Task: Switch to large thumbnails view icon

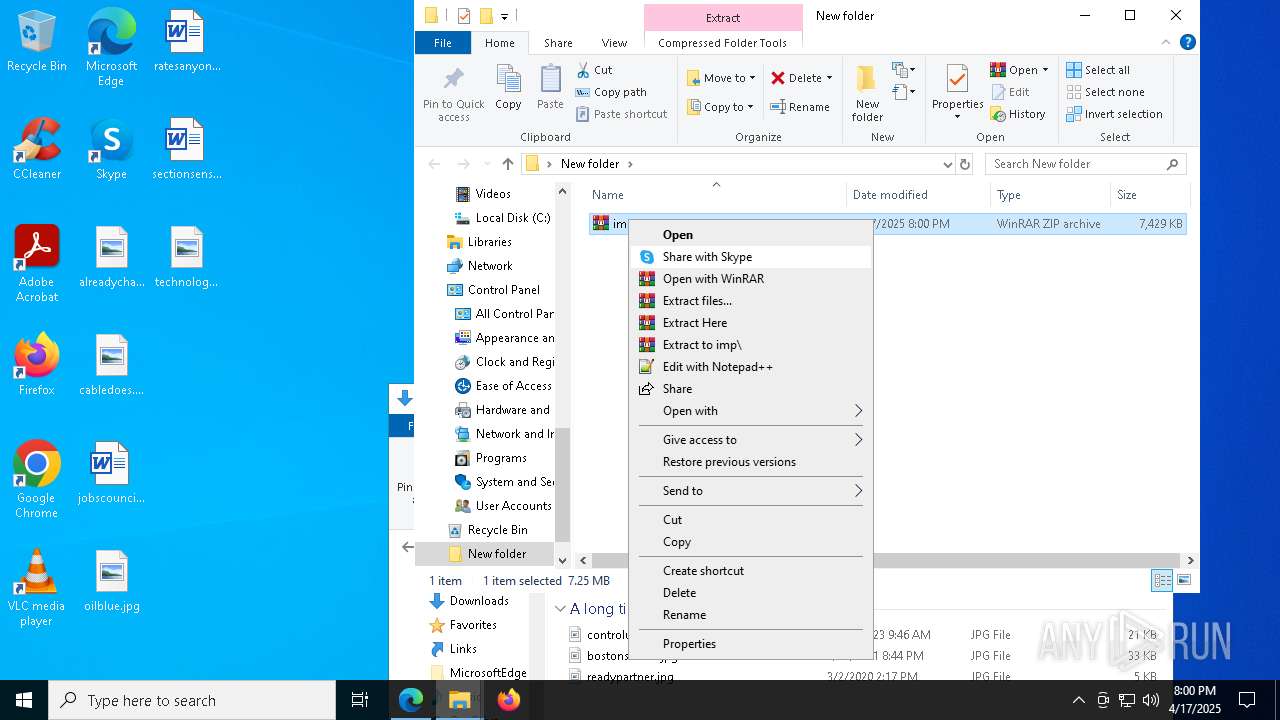Action: click(1184, 580)
